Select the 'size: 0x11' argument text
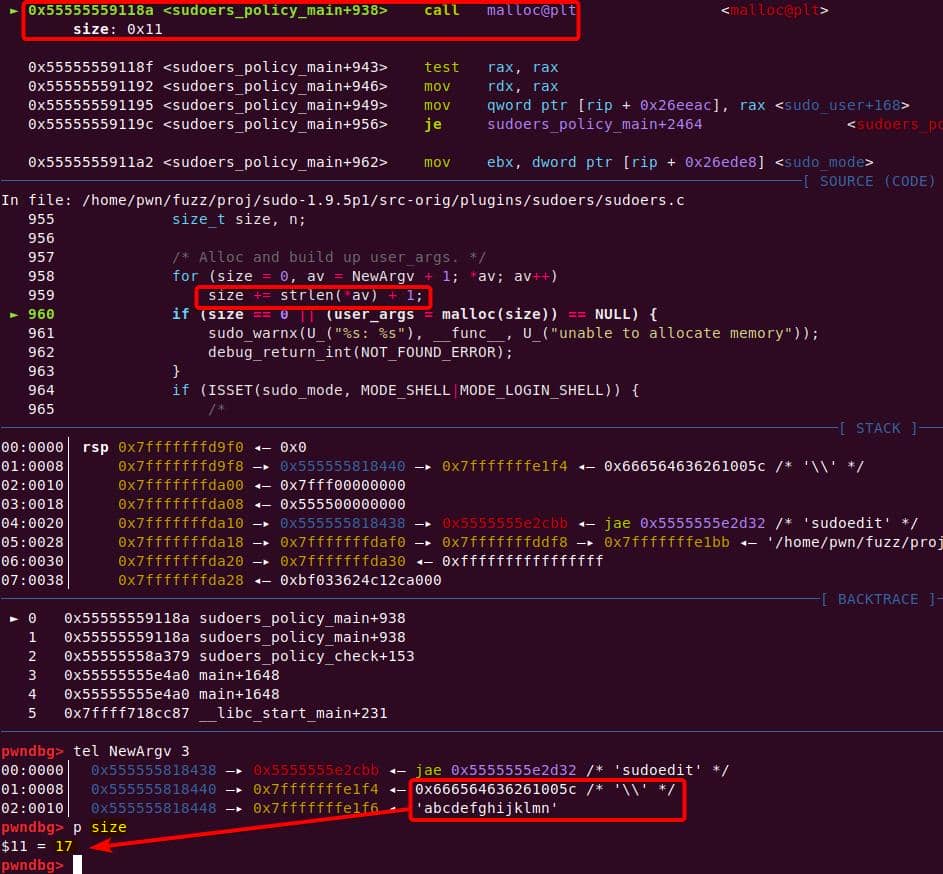 point(117,29)
